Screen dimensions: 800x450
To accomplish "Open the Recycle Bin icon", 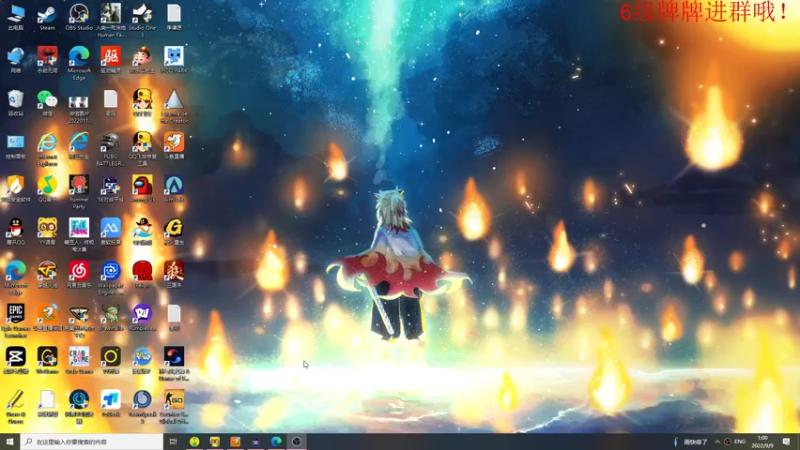I will [15, 103].
